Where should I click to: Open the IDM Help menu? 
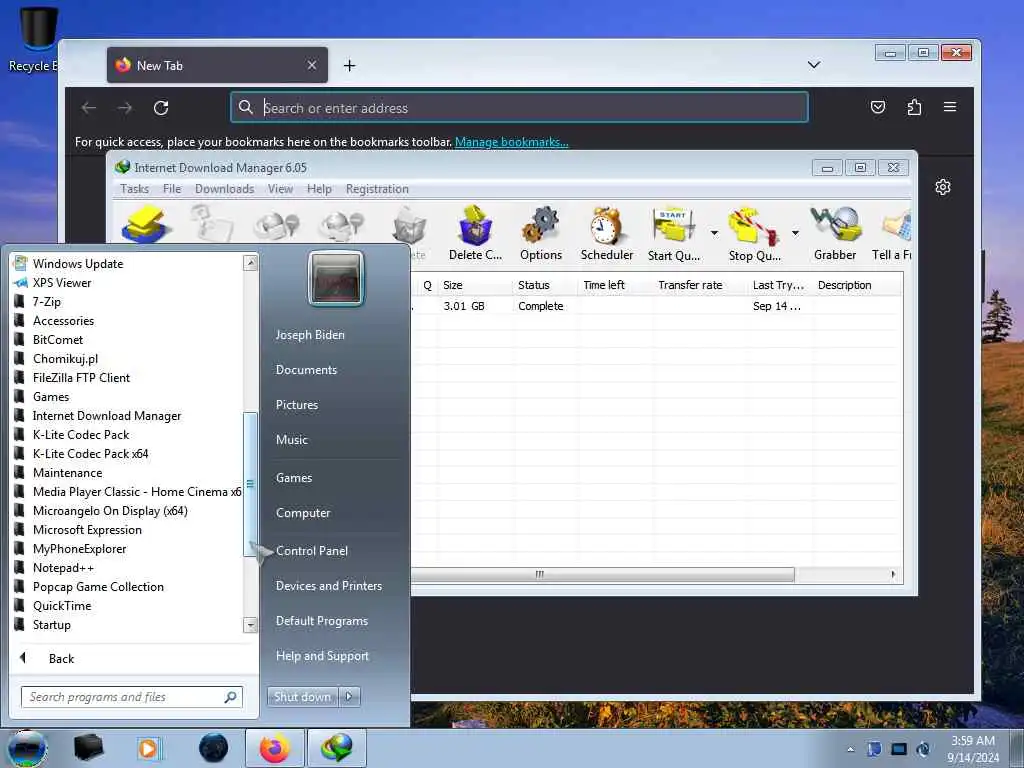319,189
